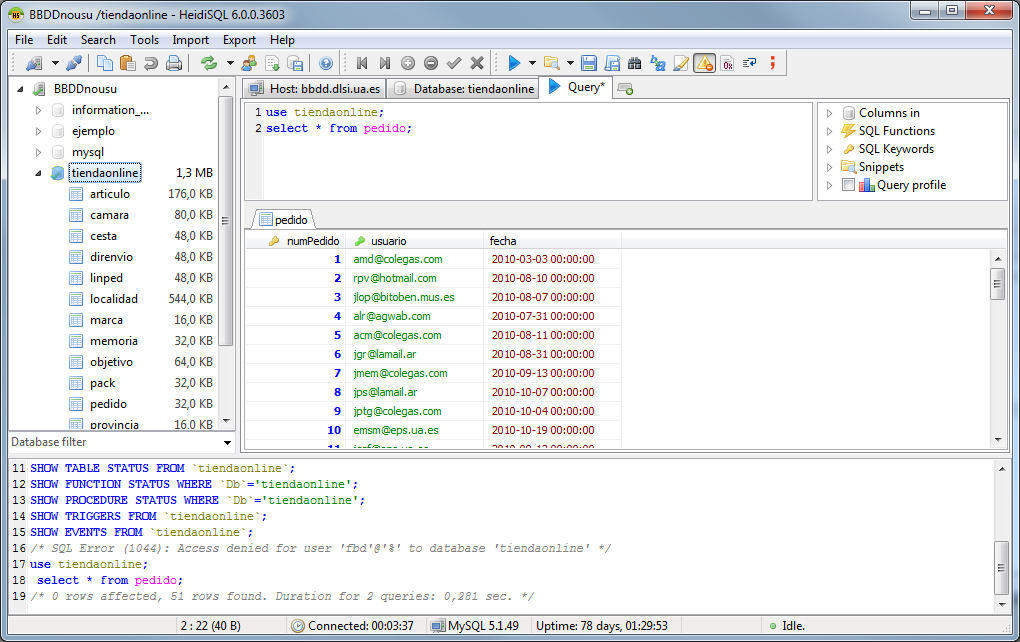
Task: Open the Database filter dropdown arrow
Action: (x=227, y=442)
